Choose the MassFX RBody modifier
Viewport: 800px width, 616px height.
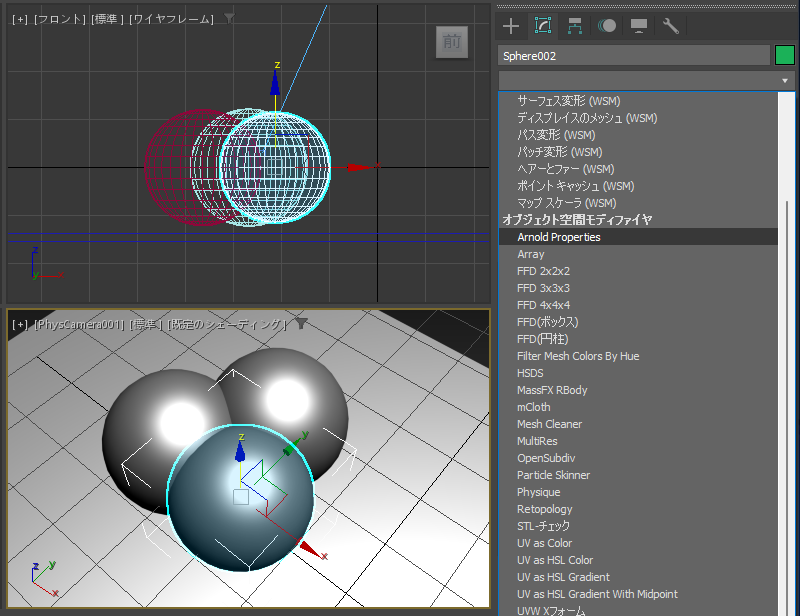coord(638,390)
